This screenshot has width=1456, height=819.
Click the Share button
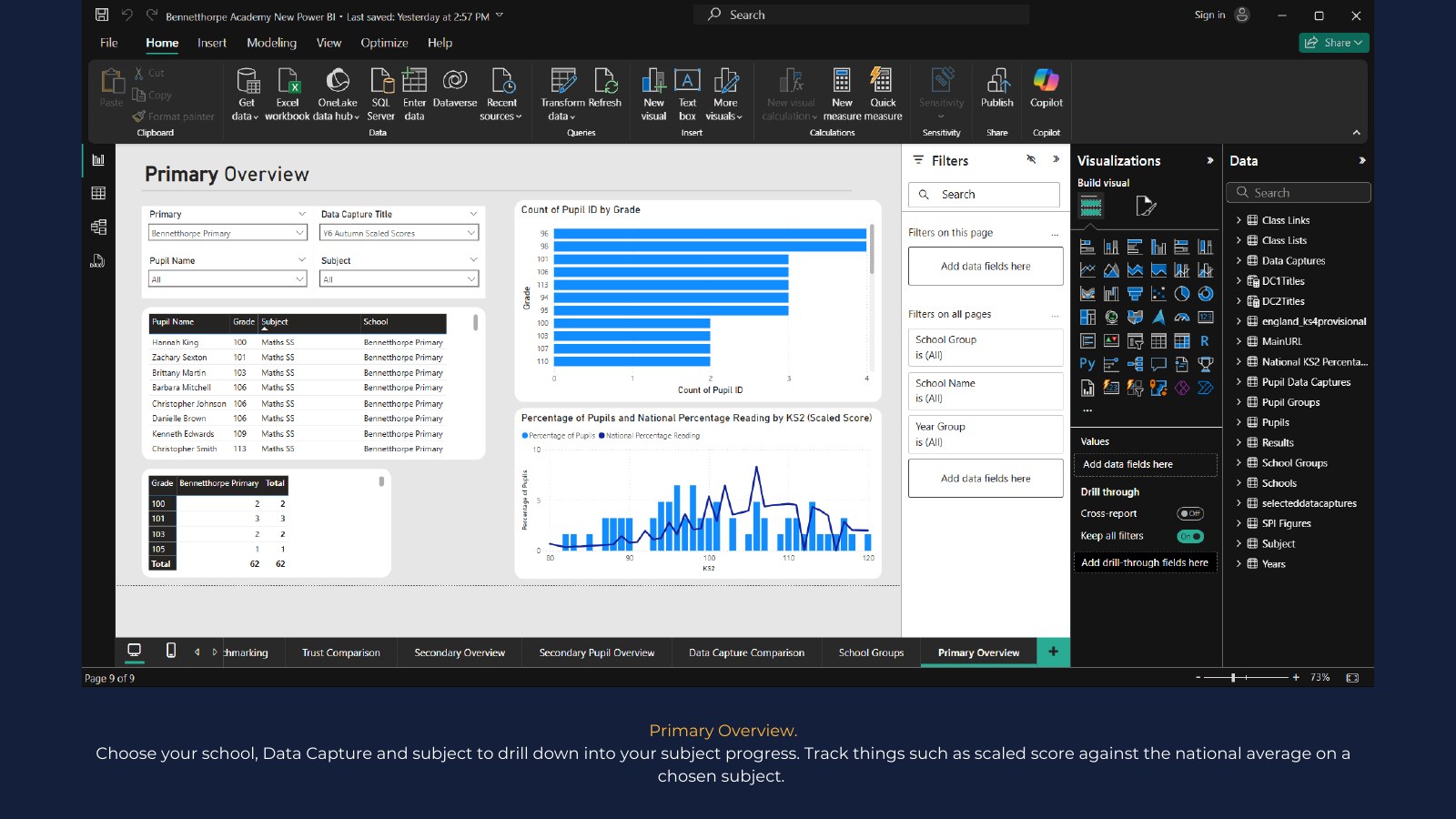tap(1334, 43)
